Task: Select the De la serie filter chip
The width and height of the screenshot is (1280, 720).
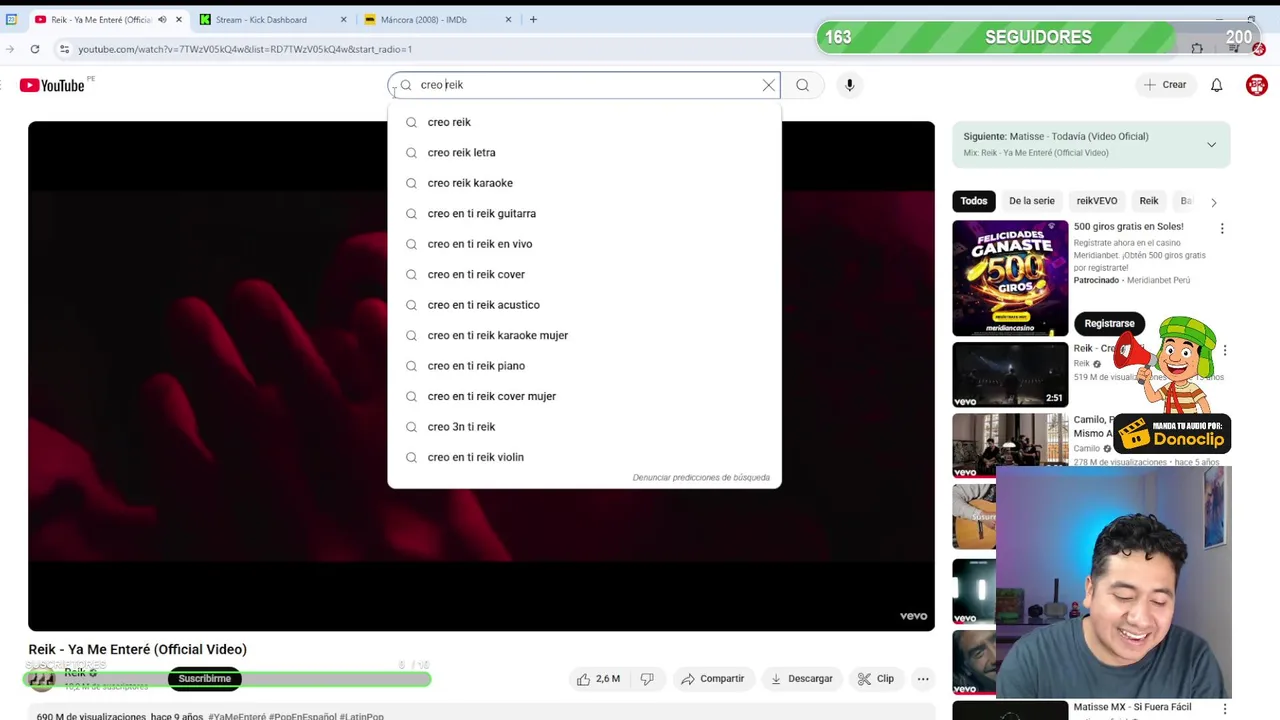Action: (x=1031, y=201)
